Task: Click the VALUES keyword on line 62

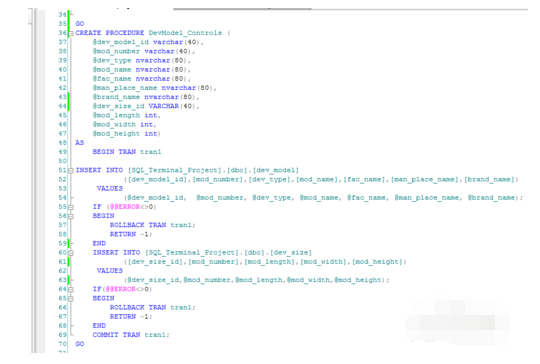Action: pyautogui.click(x=110, y=271)
